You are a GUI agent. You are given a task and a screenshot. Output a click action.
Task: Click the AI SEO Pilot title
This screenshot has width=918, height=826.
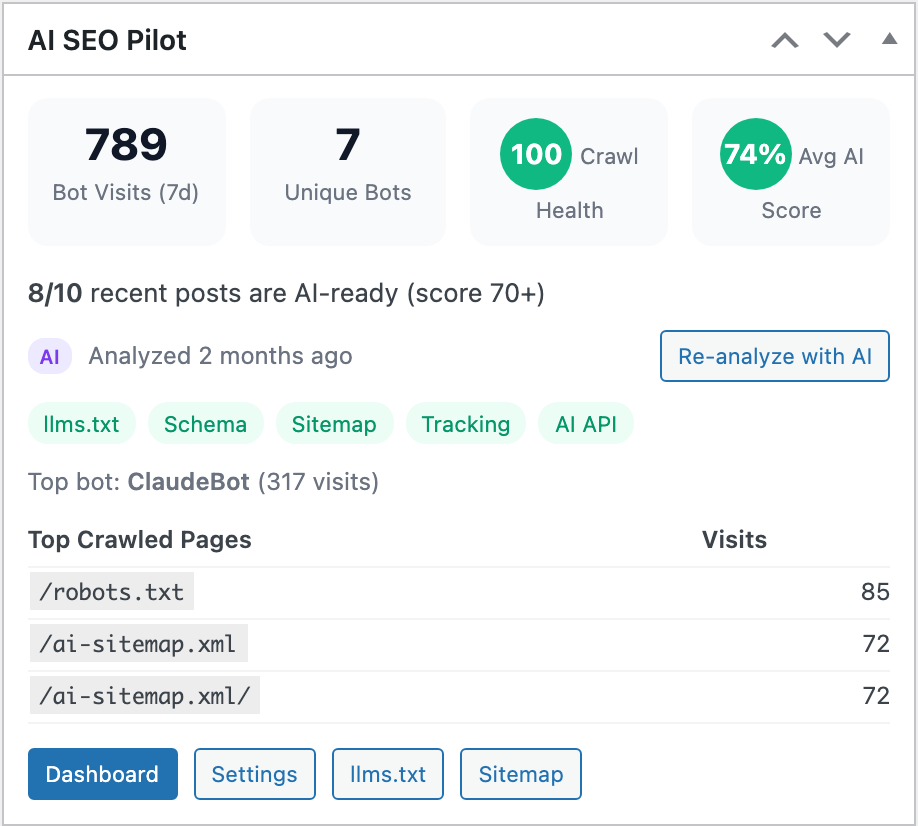click(107, 40)
